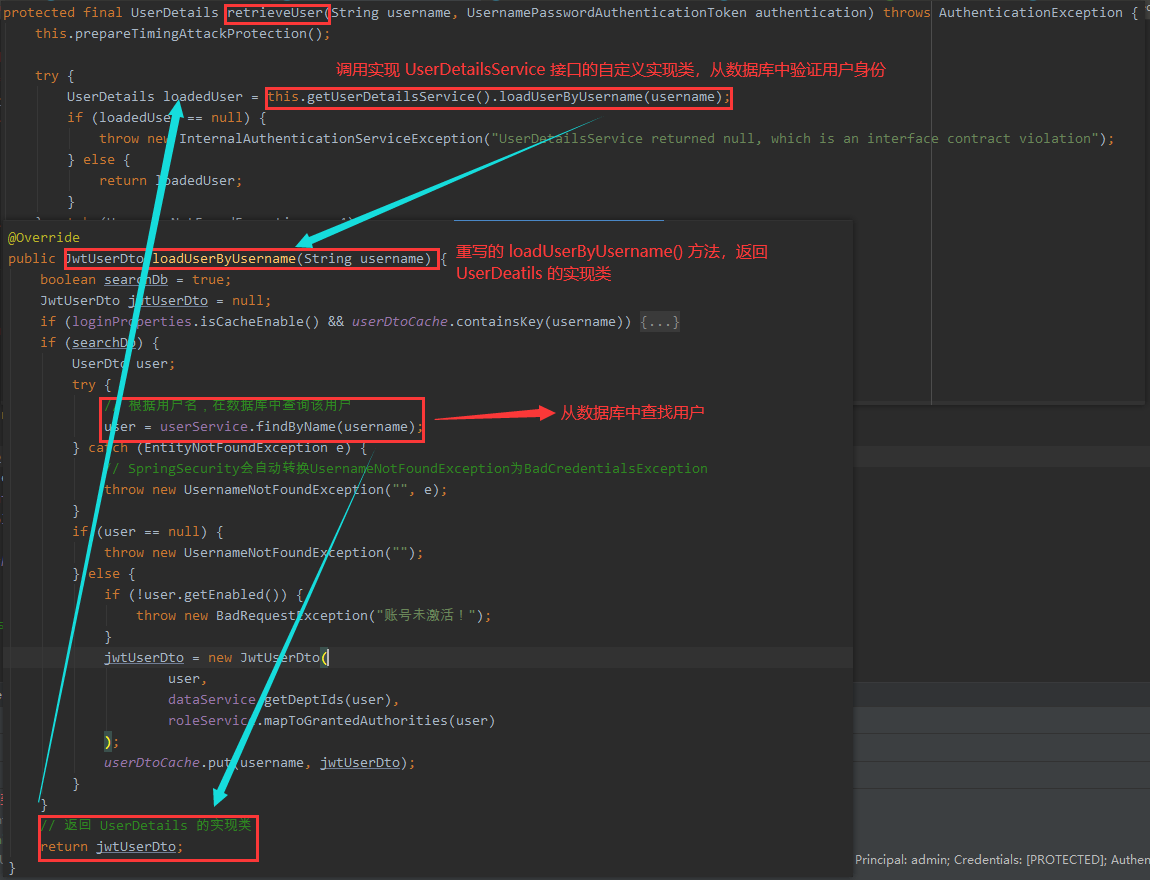Click the @Override annotation
Viewport: 1150px width, 880px height.
click(x=43, y=238)
